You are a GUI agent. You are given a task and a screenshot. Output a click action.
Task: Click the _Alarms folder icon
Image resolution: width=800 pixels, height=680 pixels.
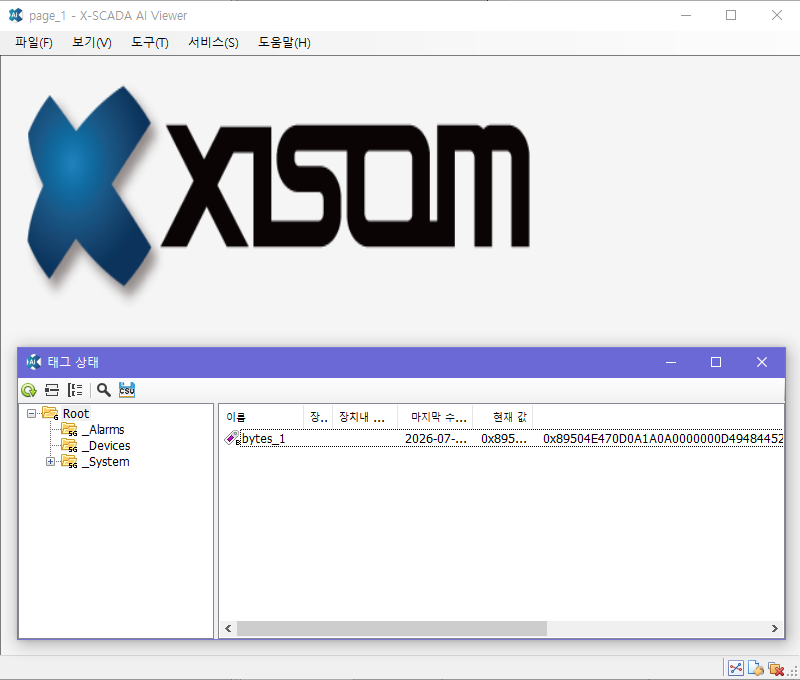click(69, 430)
